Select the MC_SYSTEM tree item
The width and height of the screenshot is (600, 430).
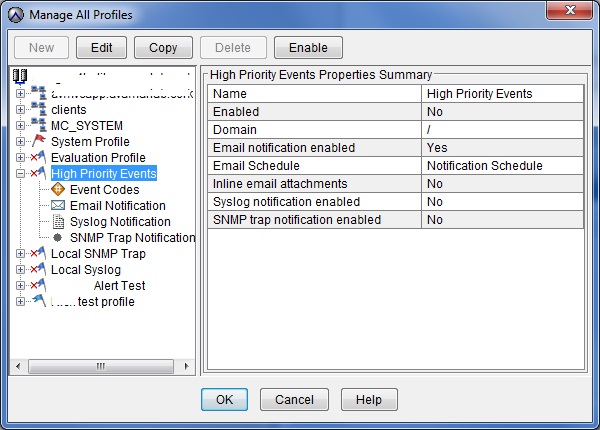[87, 125]
